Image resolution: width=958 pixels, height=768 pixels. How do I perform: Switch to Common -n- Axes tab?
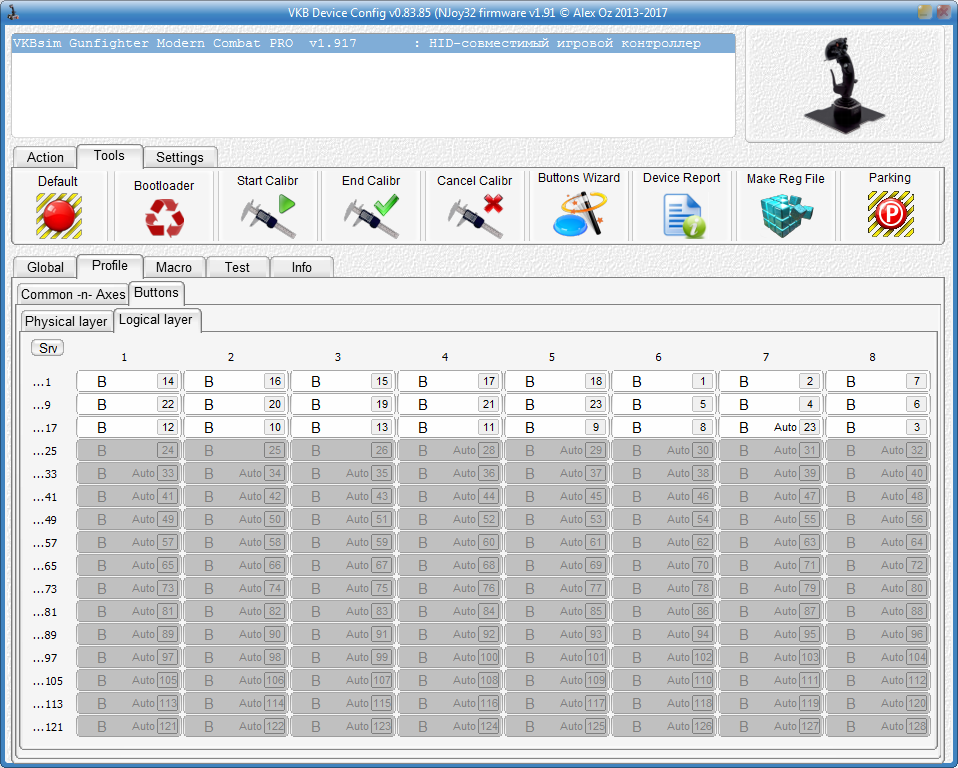[73, 294]
